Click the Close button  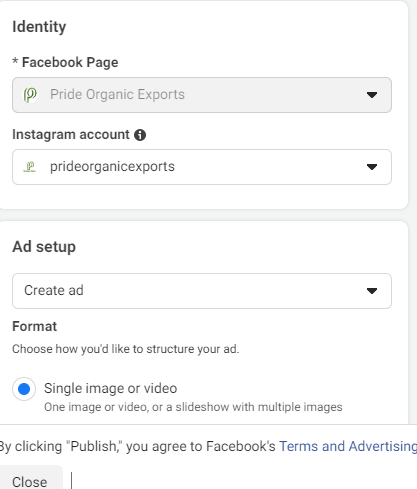click(30, 480)
